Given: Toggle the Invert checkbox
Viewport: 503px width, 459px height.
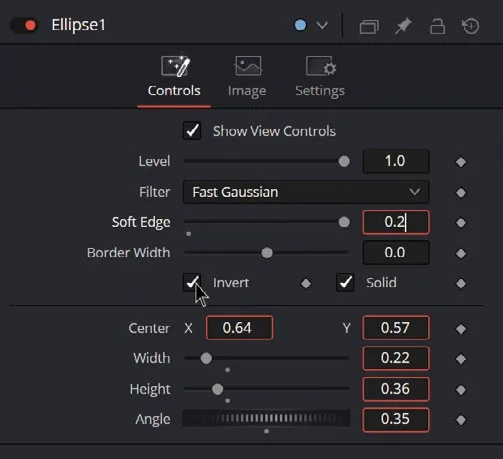Looking at the screenshot, I should 192,283.
